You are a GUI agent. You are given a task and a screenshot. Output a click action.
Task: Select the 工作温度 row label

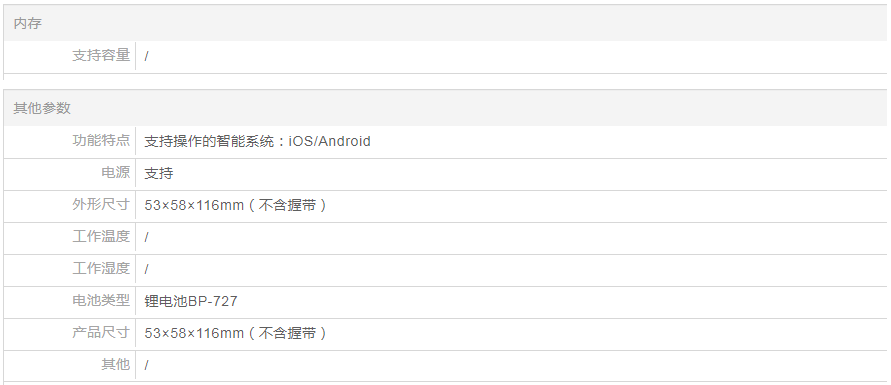point(101,236)
